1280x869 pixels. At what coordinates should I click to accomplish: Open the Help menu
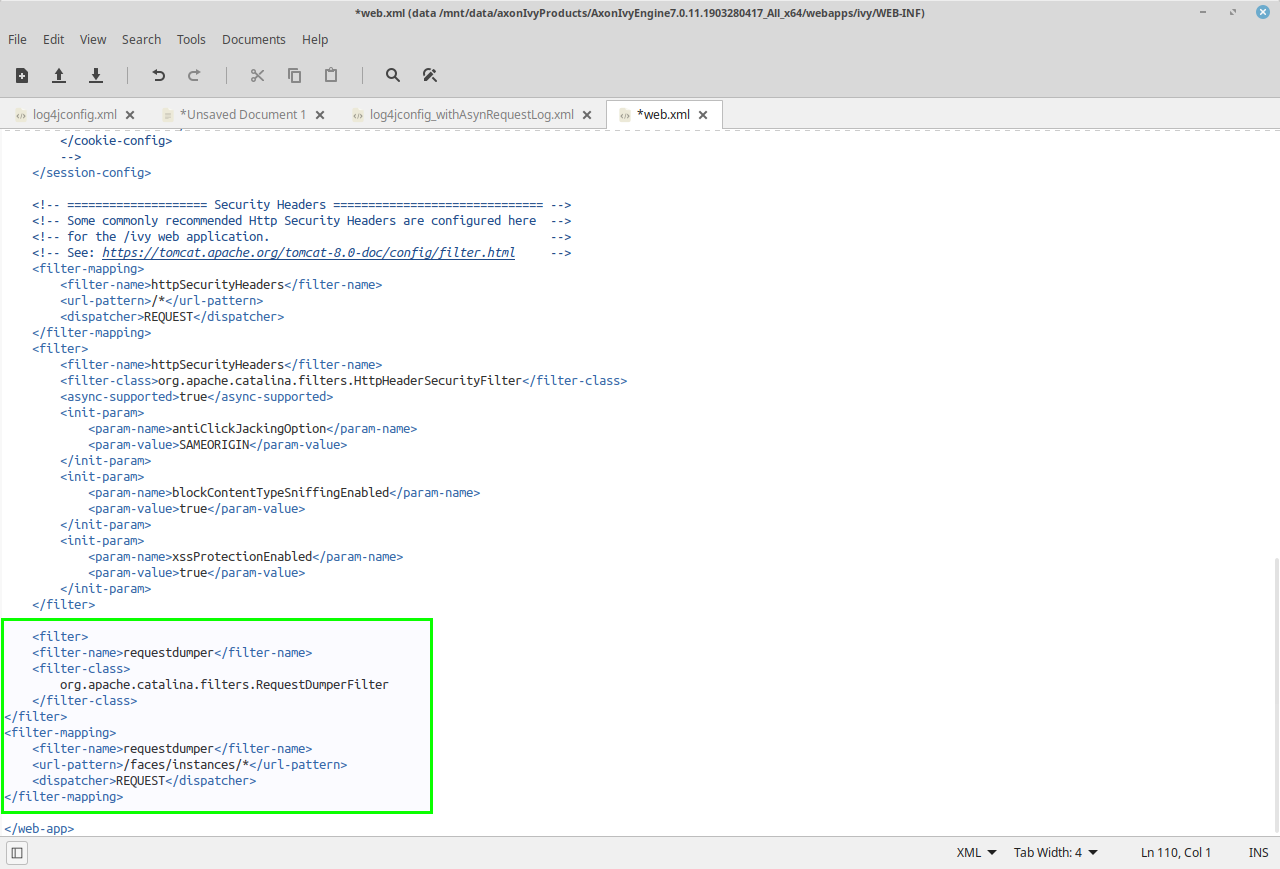[315, 39]
